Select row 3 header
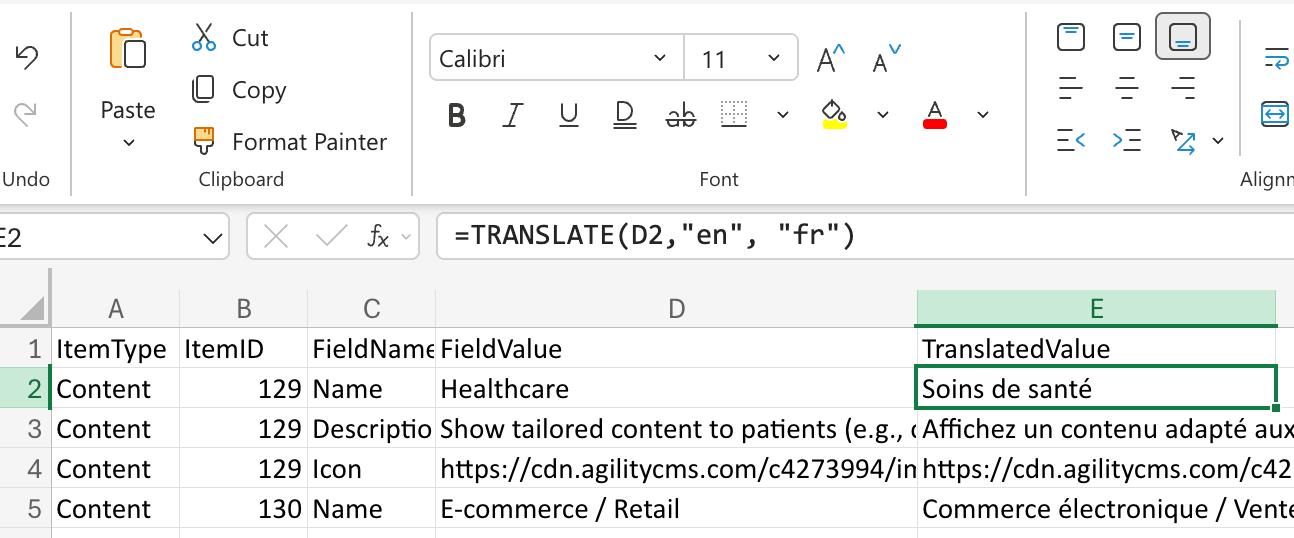This screenshot has height=538, width=1294. 26,429
